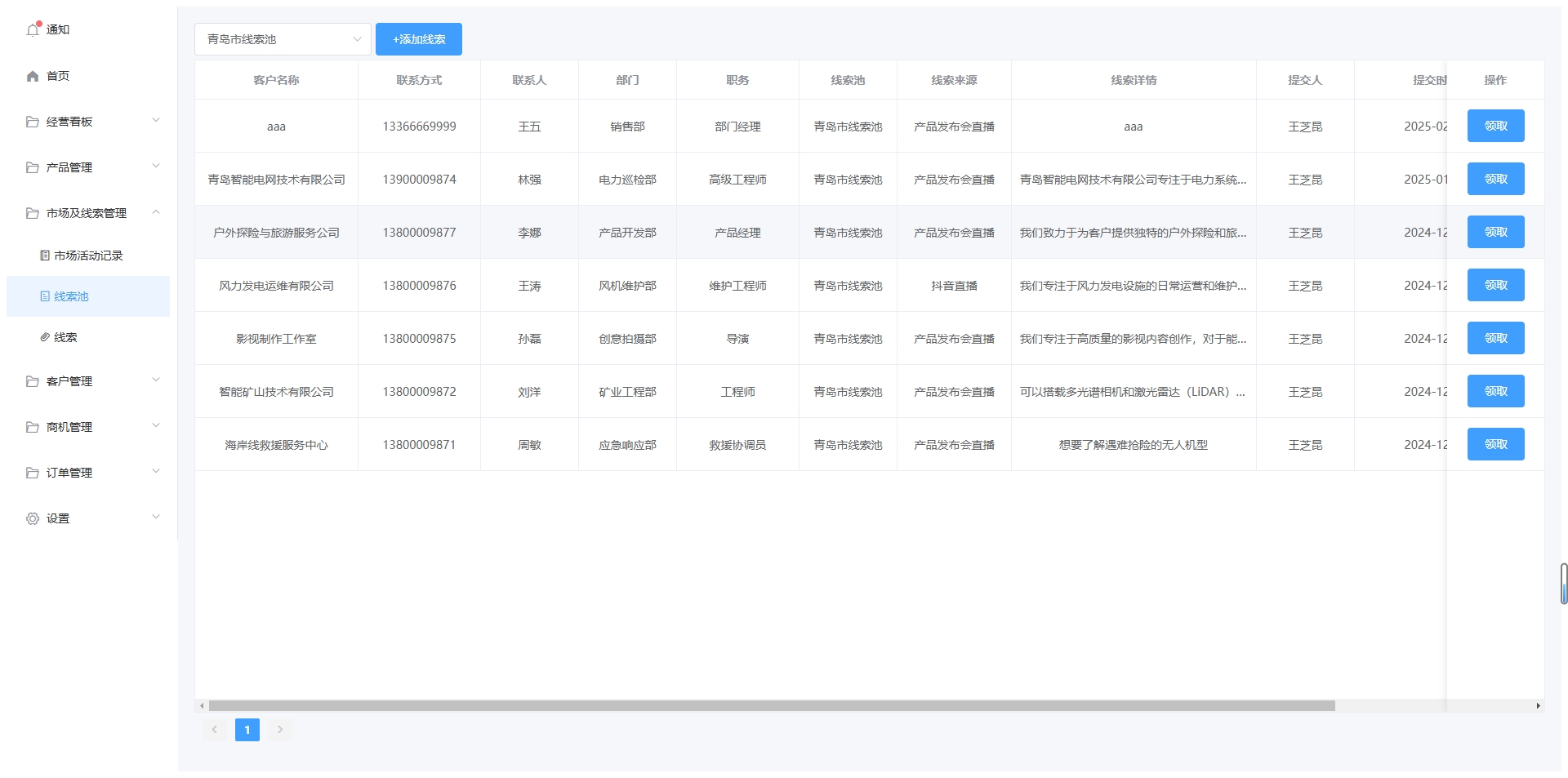
Task: Claim the 风力发电运维有限公司 lead
Action: 1495,285
